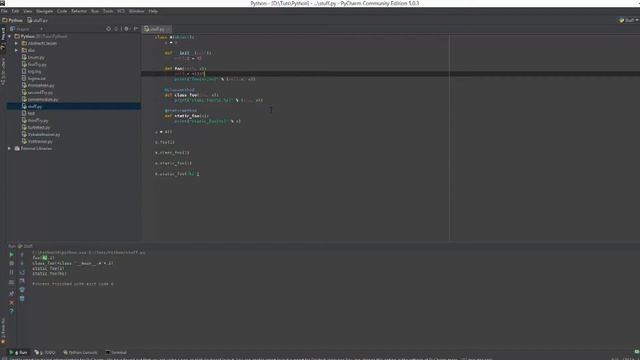Select External Libraries in project tree
The height and width of the screenshot is (360, 640).
pyautogui.click(x=33, y=149)
